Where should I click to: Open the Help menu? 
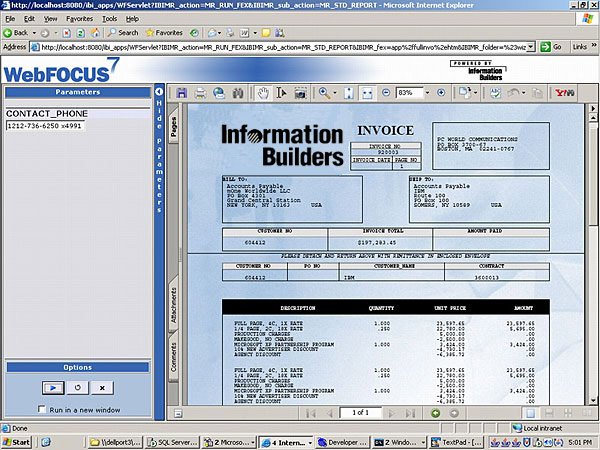132,19
